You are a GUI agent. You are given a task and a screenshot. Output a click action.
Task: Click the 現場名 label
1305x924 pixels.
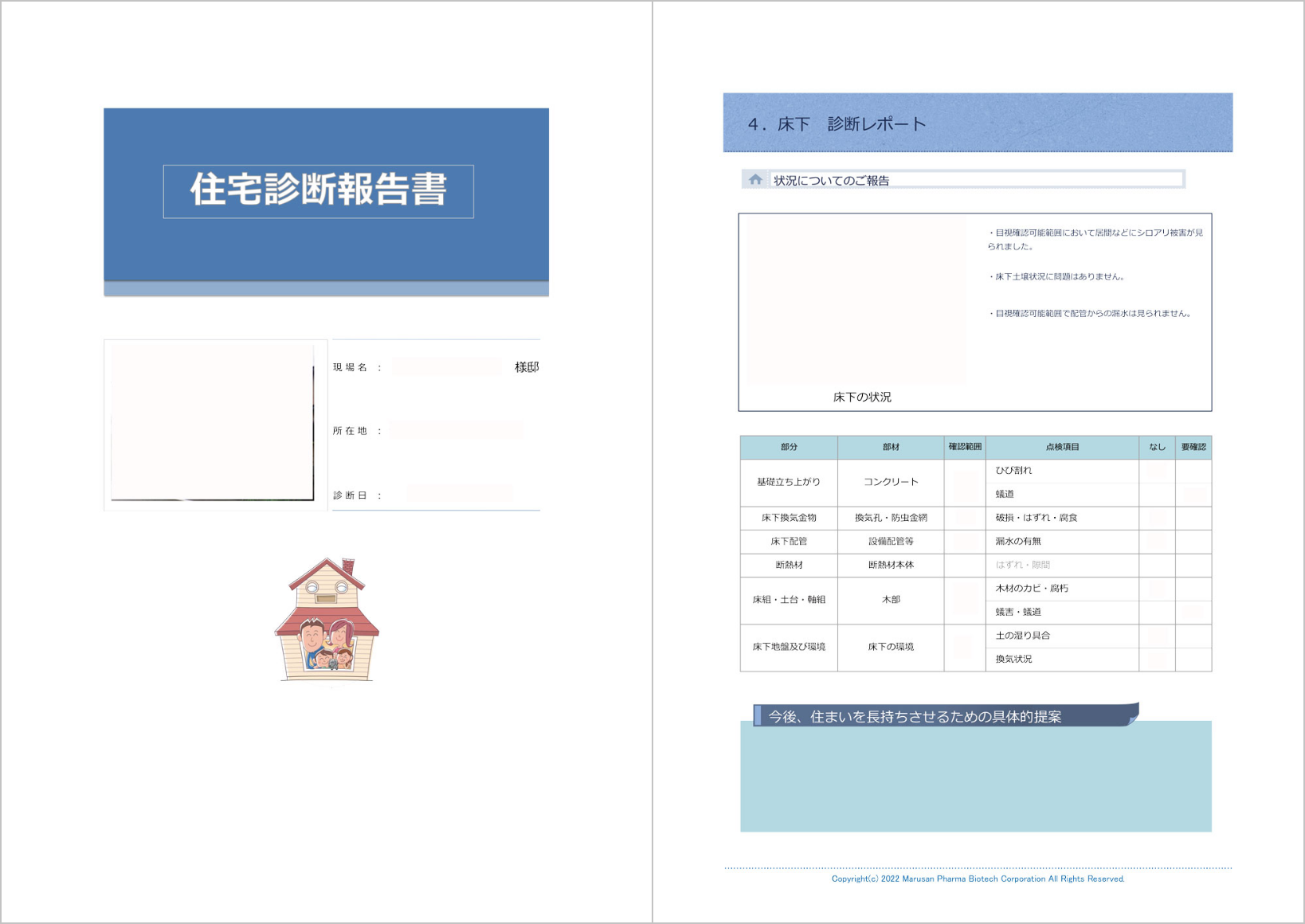point(350,367)
